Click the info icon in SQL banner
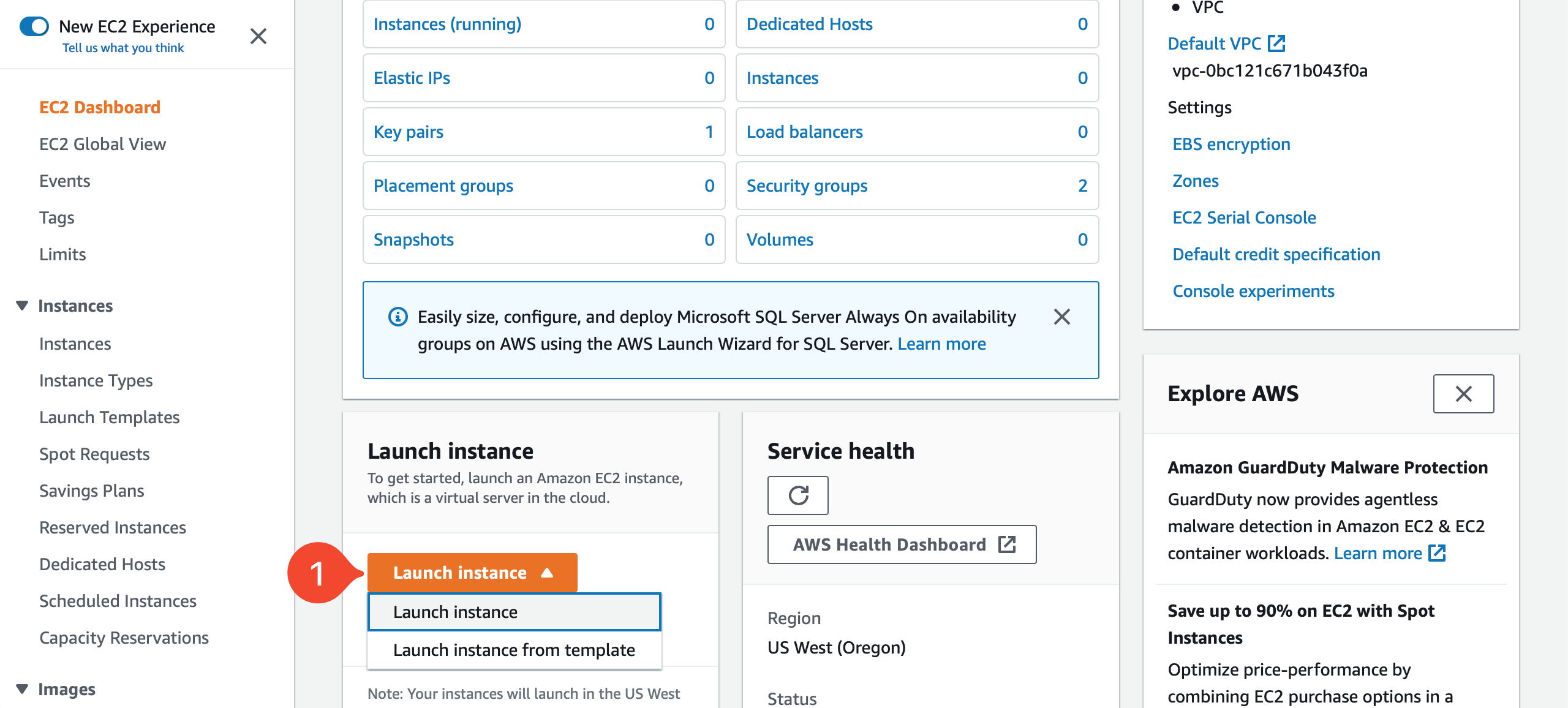 click(398, 317)
